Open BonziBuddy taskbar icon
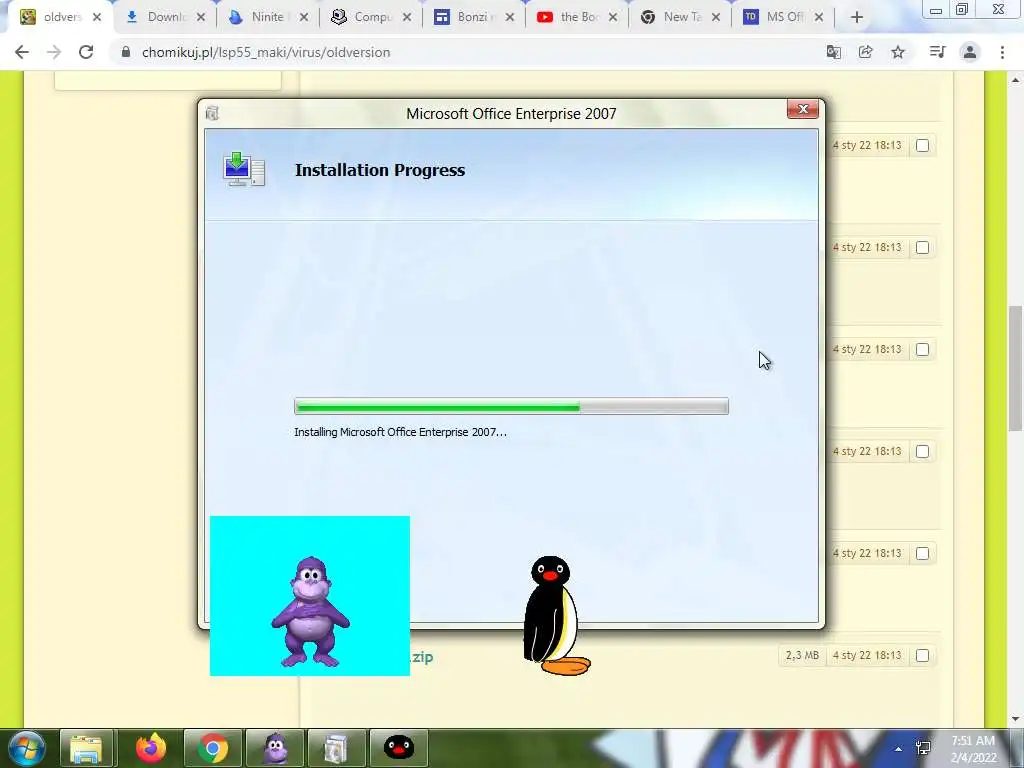Viewport: 1024px width, 768px height. (276, 748)
